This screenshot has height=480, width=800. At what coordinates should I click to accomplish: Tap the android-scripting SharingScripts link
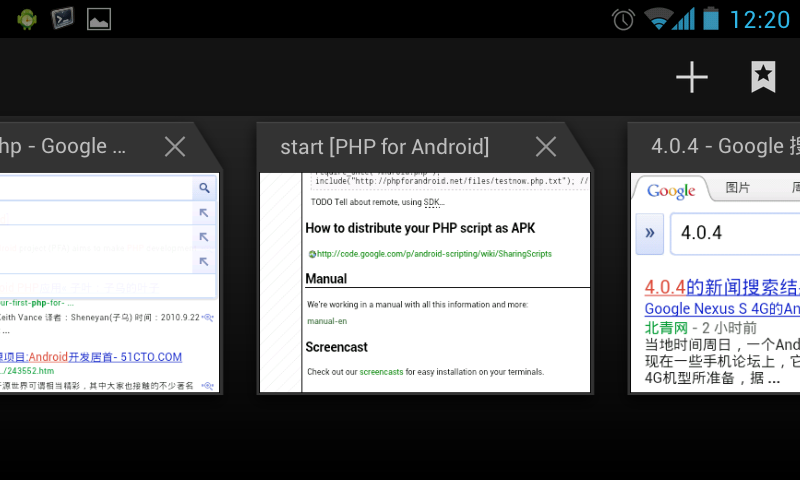pos(434,254)
